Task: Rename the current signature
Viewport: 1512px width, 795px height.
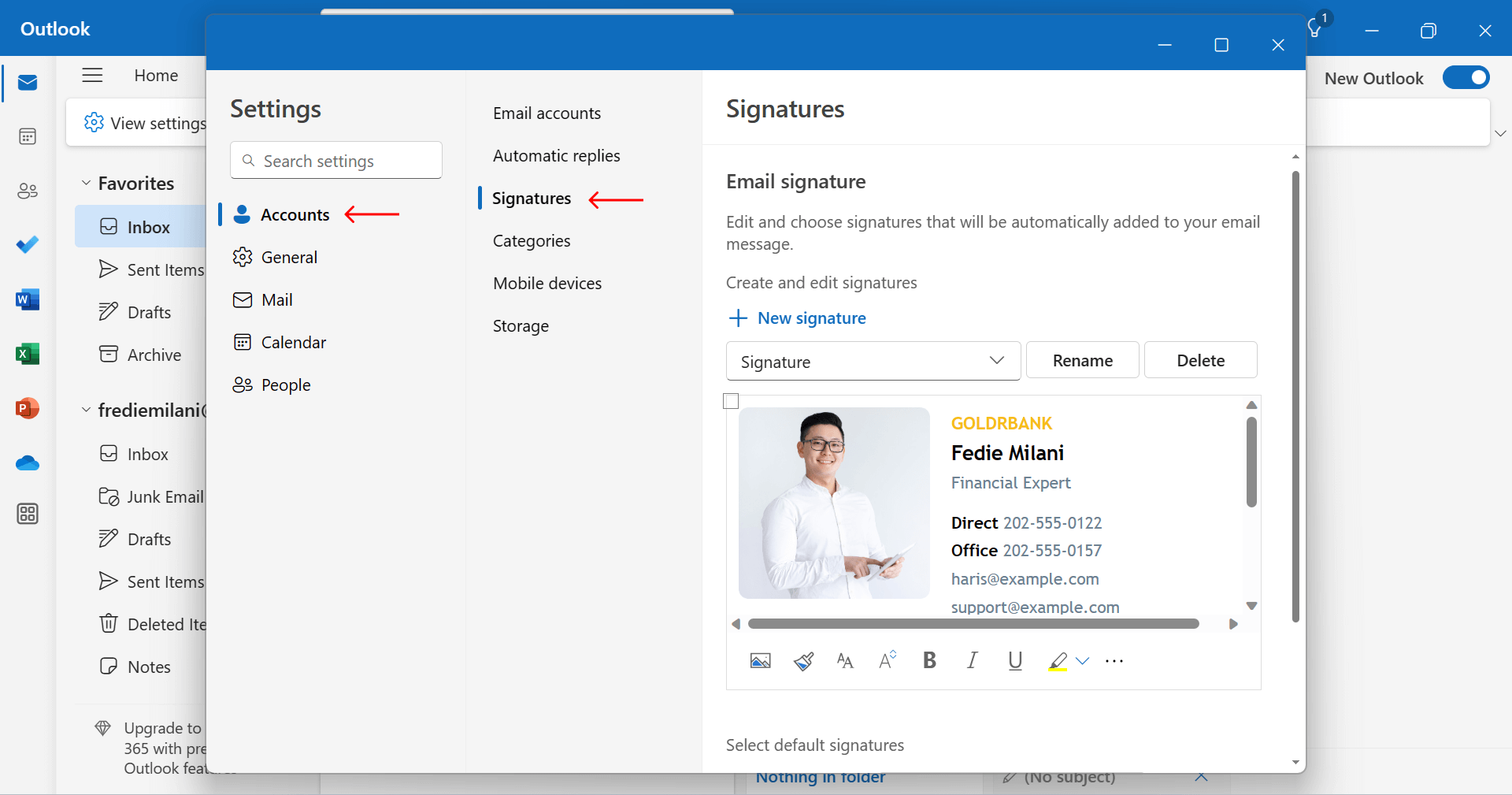Action: point(1083,360)
